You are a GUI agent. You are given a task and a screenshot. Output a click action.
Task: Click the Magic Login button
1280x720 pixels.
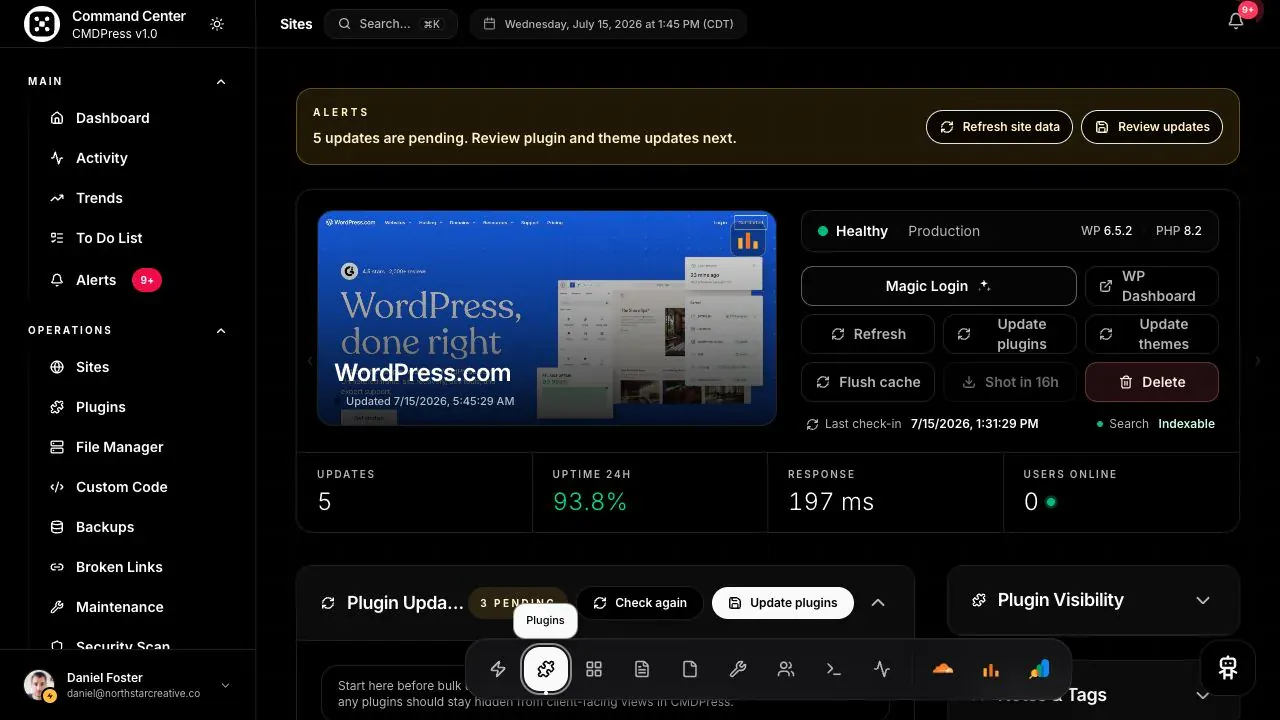(938, 286)
